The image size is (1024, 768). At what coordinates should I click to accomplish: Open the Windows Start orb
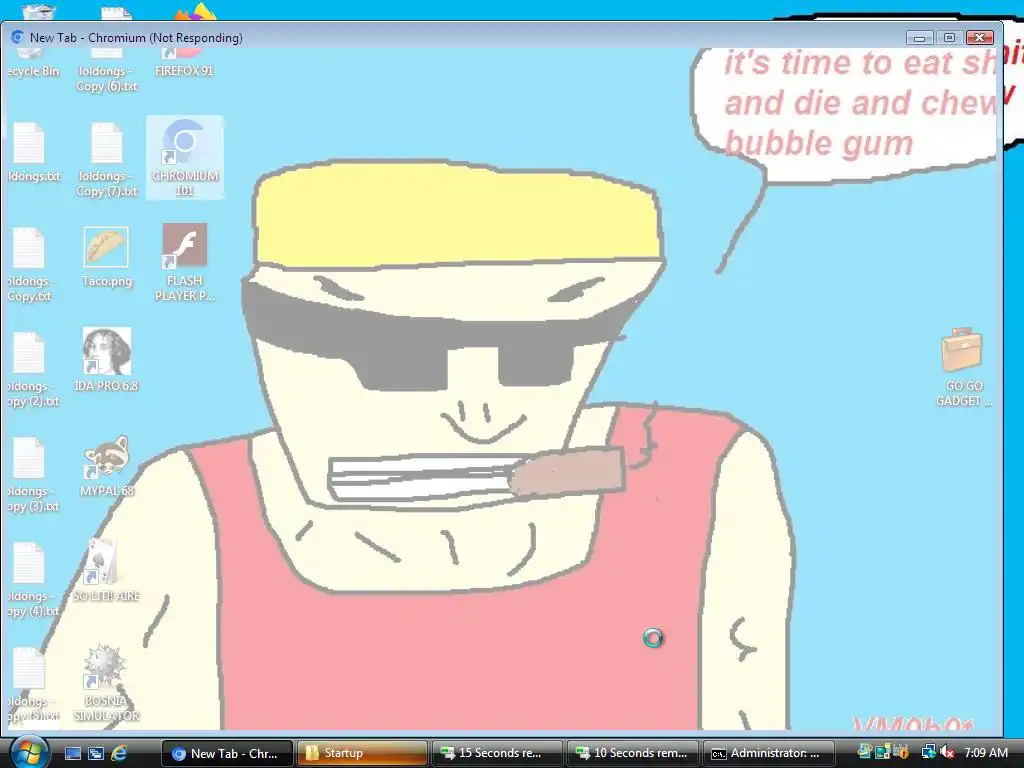[x=29, y=752]
